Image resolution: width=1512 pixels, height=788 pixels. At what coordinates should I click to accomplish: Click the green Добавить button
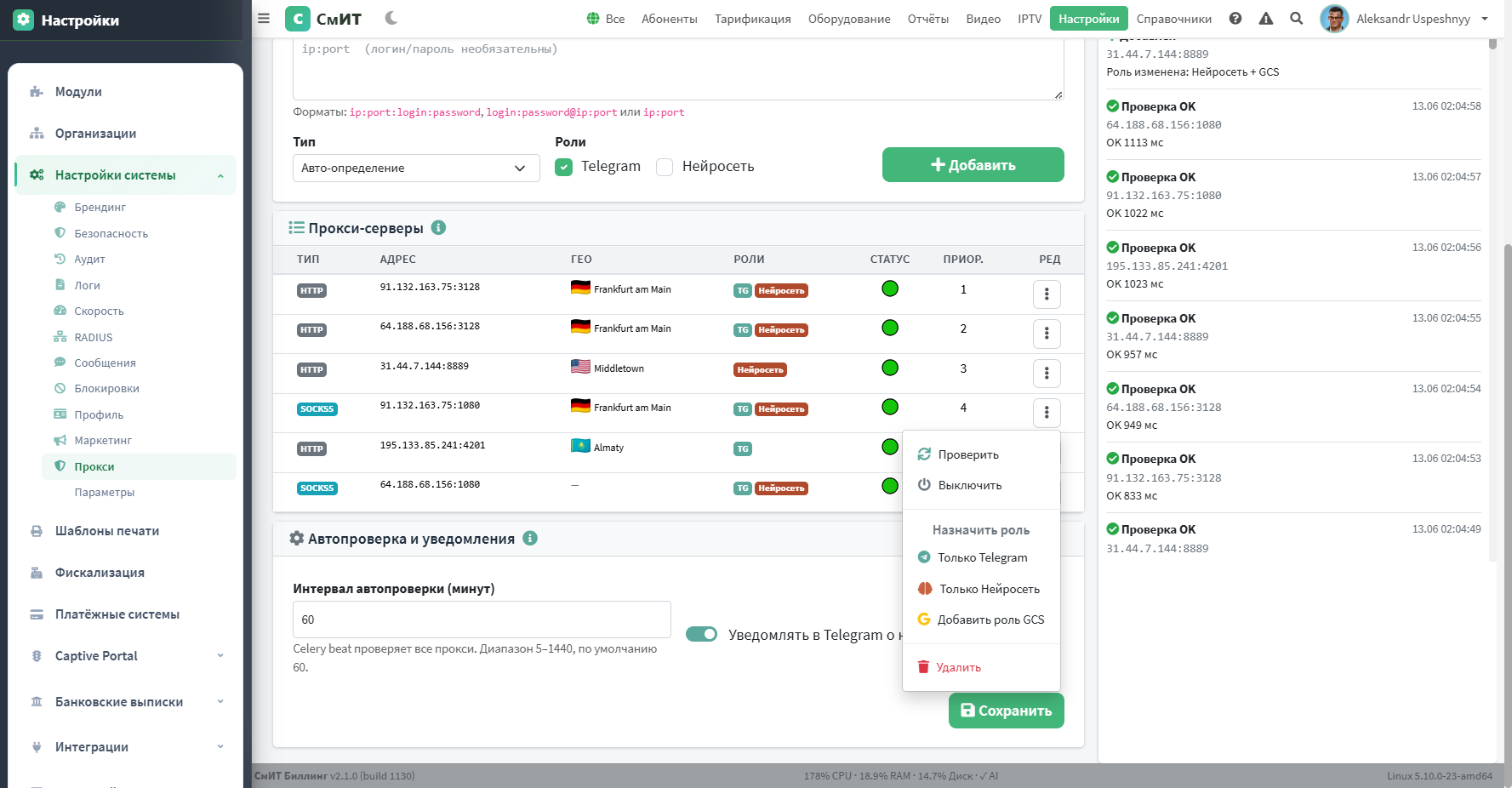coord(973,164)
